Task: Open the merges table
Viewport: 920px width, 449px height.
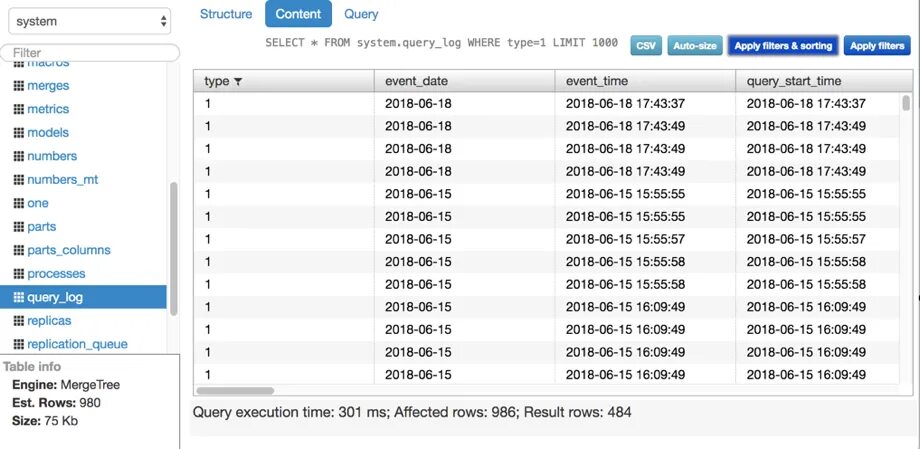Action: click(x=48, y=86)
